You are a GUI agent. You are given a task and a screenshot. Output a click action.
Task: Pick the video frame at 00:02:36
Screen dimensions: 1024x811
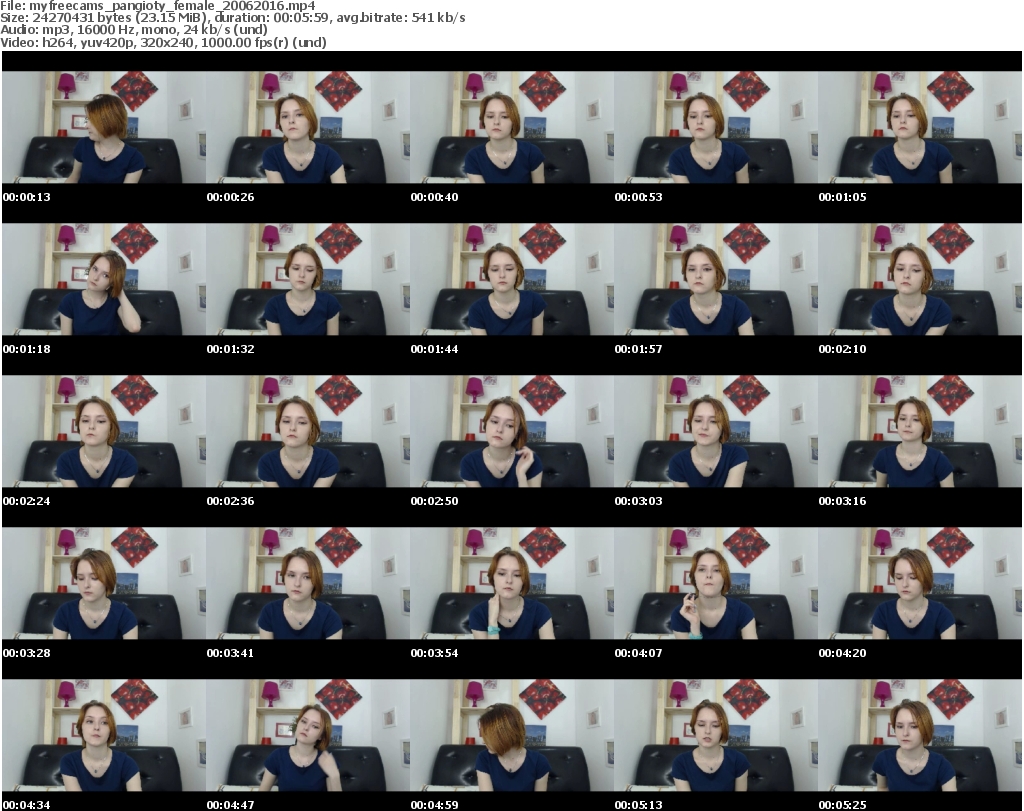308,432
